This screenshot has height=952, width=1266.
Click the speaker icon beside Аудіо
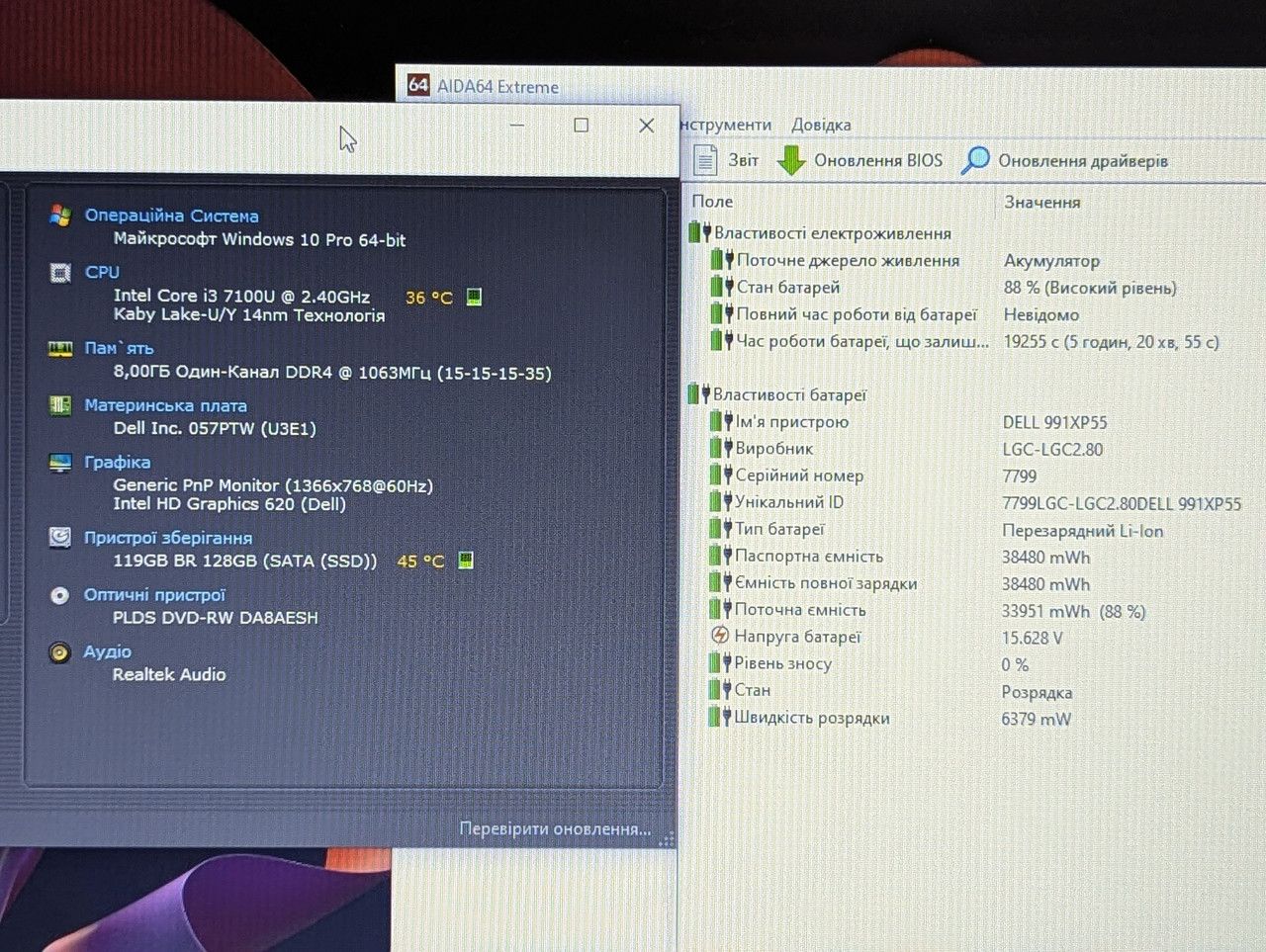tap(60, 652)
